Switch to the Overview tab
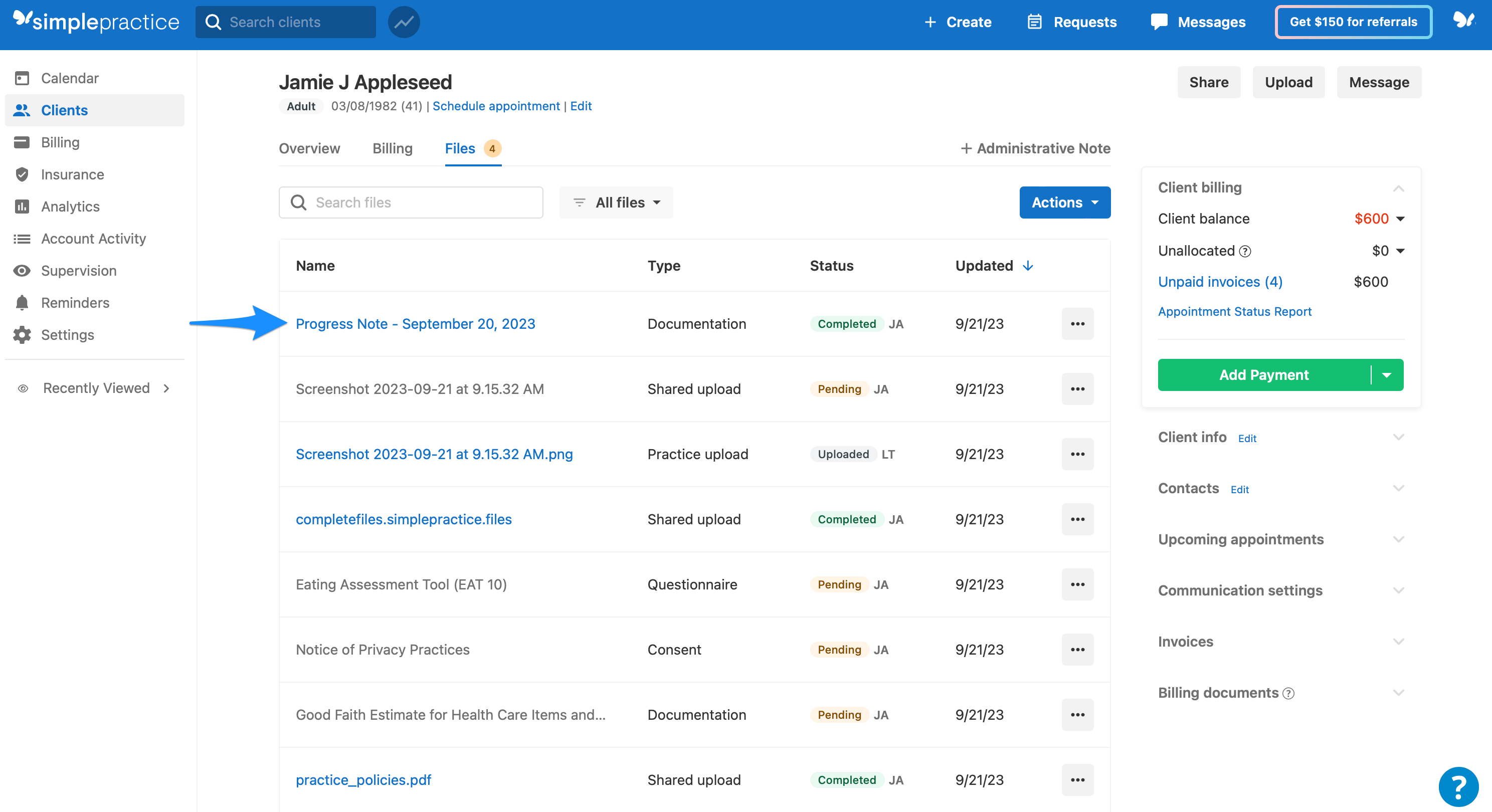The image size is (1492, 812). (x=309, y=149)
